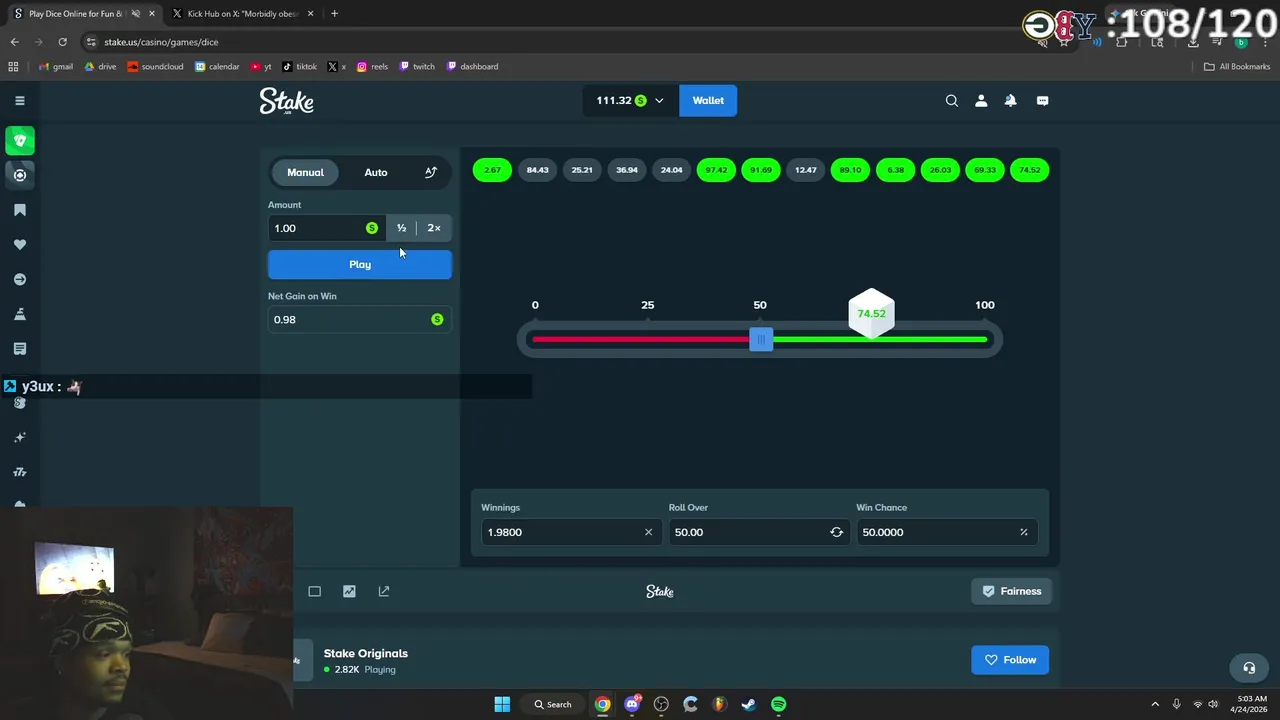Open the casino cards icon in sidebar
1280x720 pixels.
[19, 141]
